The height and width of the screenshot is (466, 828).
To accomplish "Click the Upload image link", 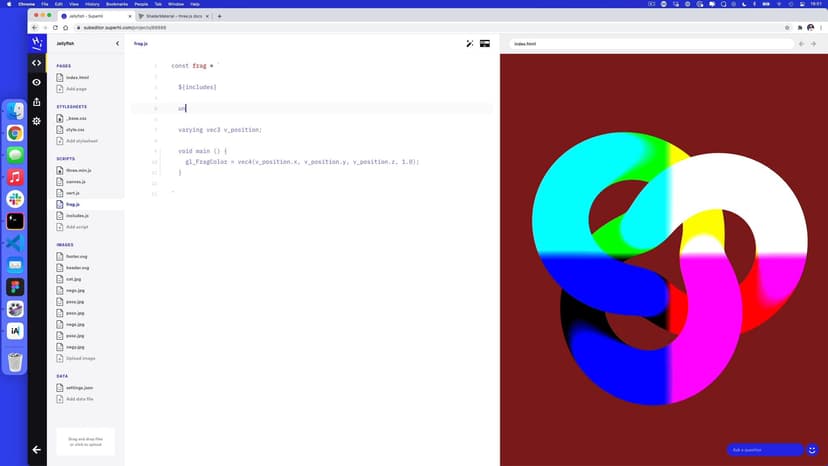I will tap(80, 358).
